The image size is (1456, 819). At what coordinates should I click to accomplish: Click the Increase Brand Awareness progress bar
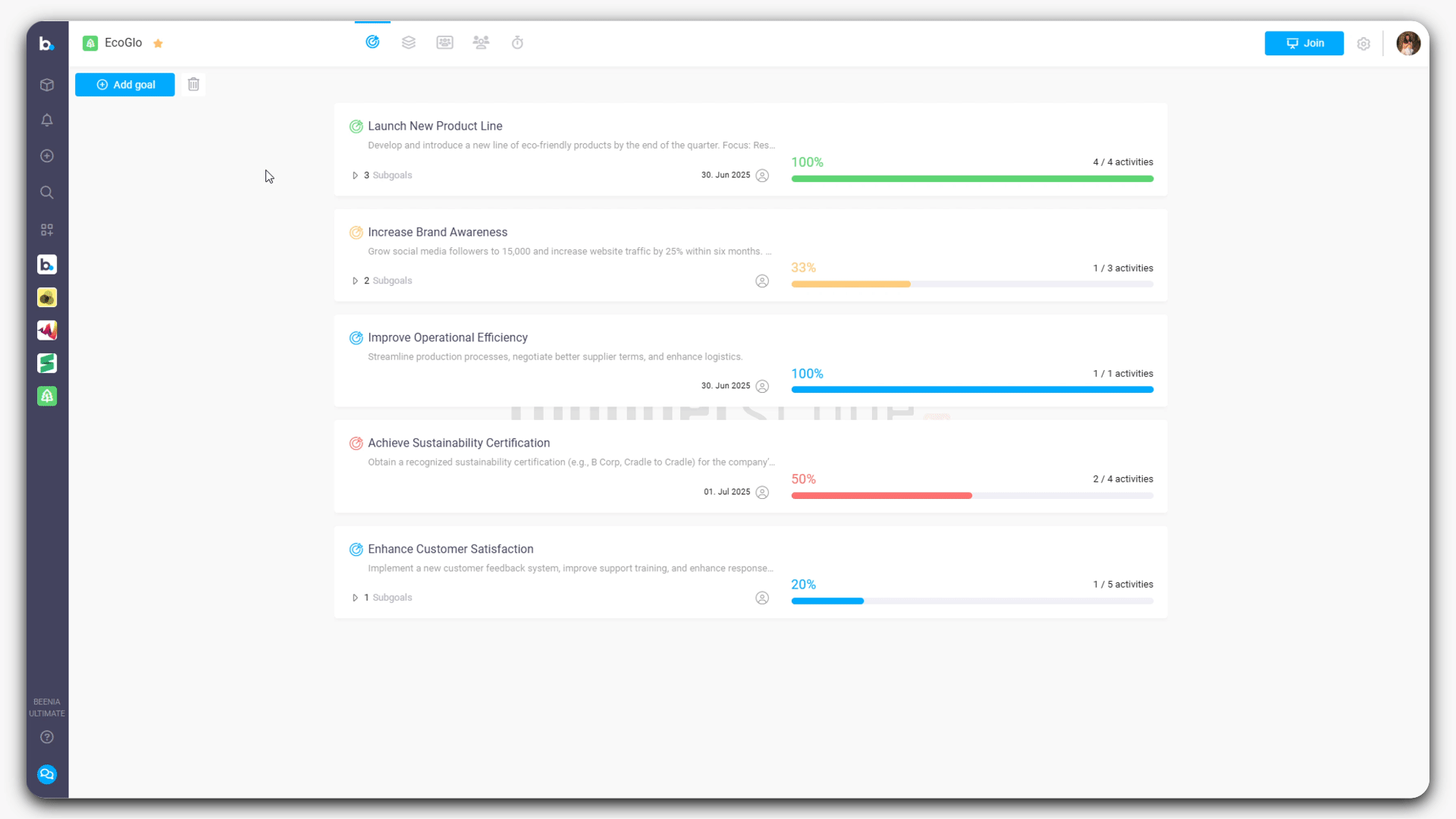tap(972, 284)
